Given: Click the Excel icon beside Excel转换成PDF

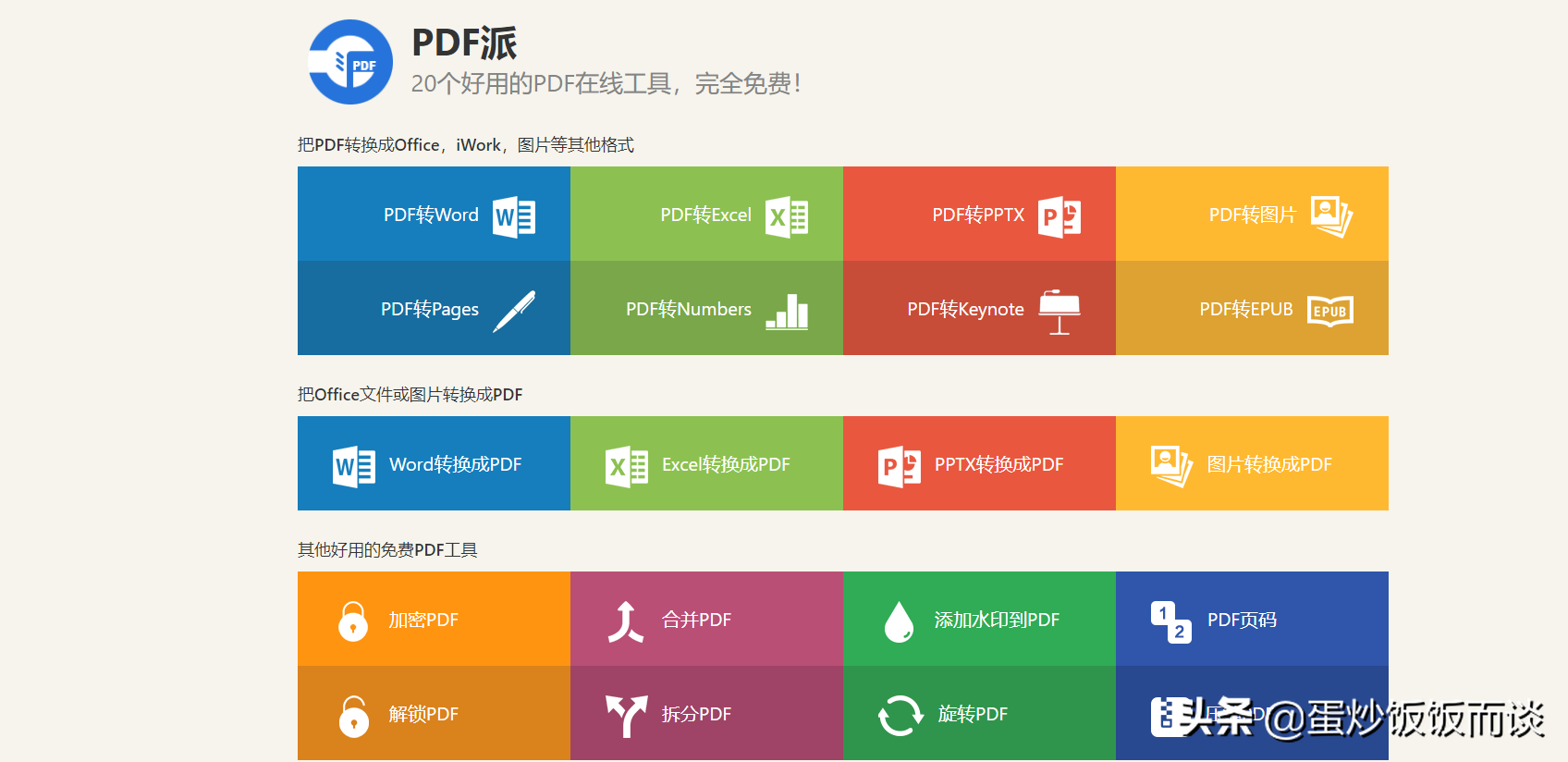Looking at the screenshot, I should tap(627, 467).
